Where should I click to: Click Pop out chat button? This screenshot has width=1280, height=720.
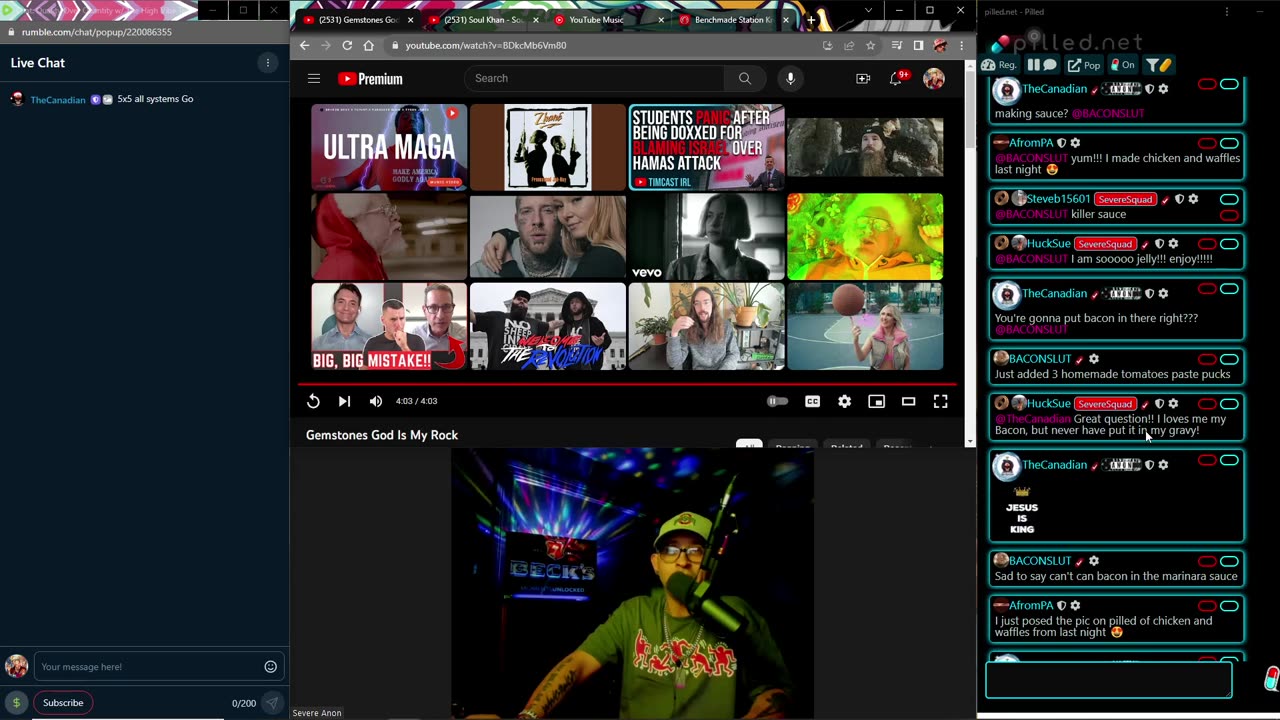(1084, 65)
